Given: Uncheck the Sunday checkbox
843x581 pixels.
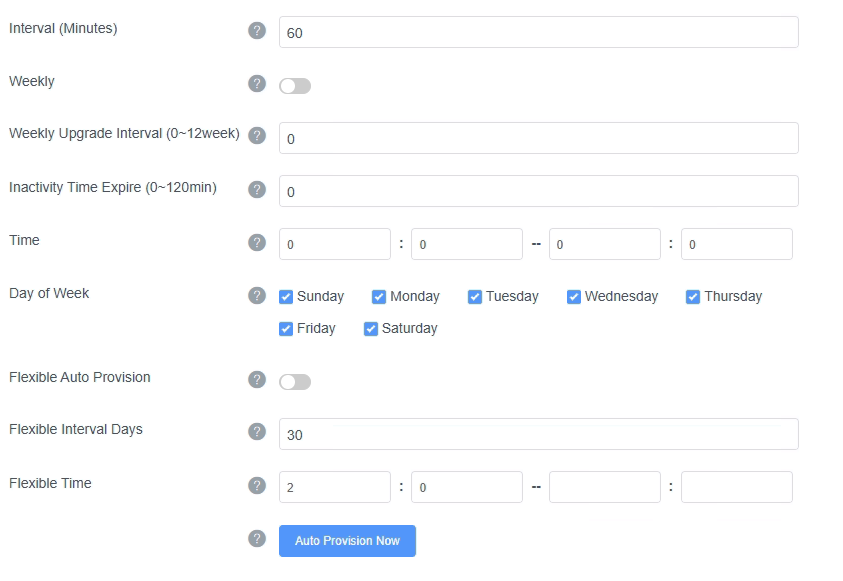Looking at the screenshot, I should coord(286,297).
